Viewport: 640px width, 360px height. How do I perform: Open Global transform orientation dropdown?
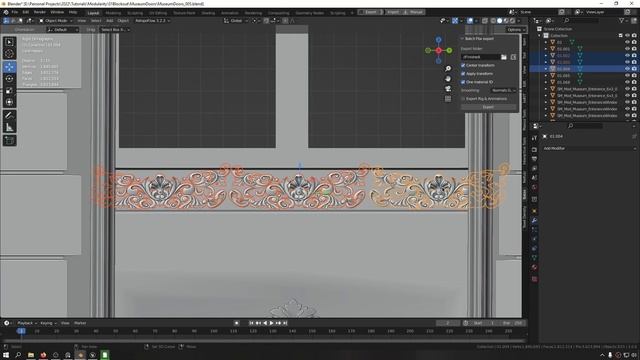click(x=236, y=20)
